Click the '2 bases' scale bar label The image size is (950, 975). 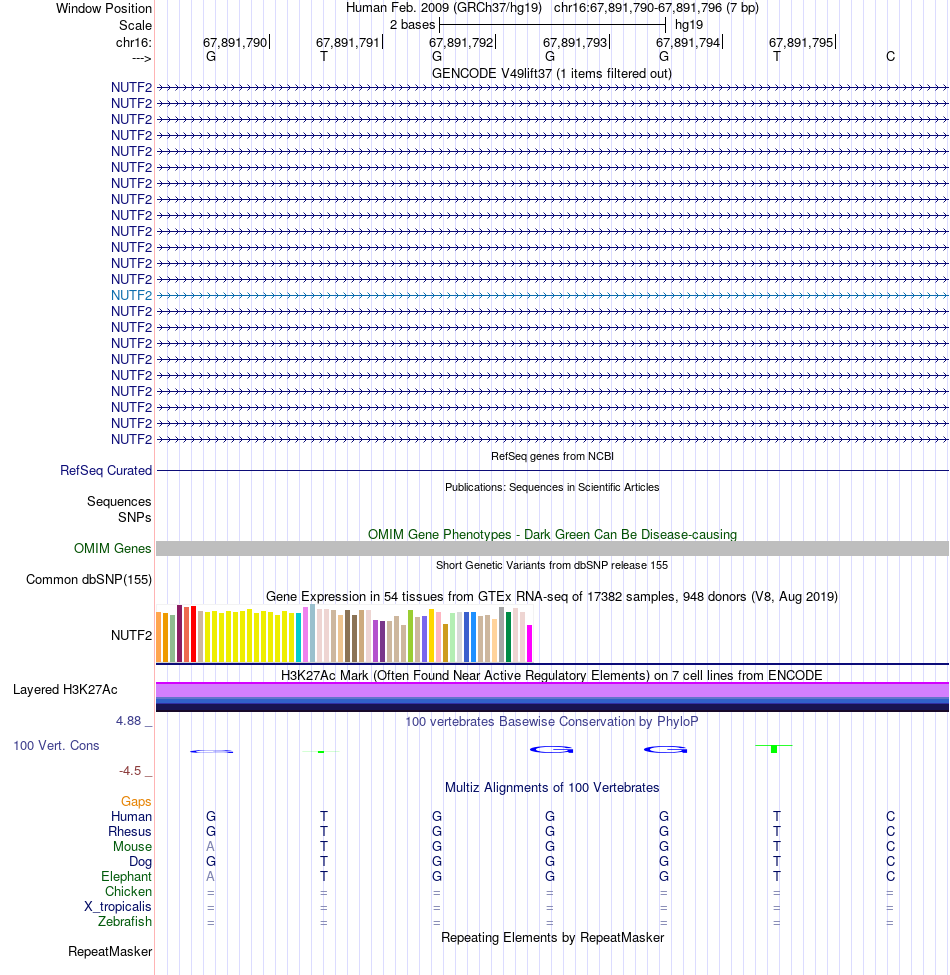(x=412, y=25)
